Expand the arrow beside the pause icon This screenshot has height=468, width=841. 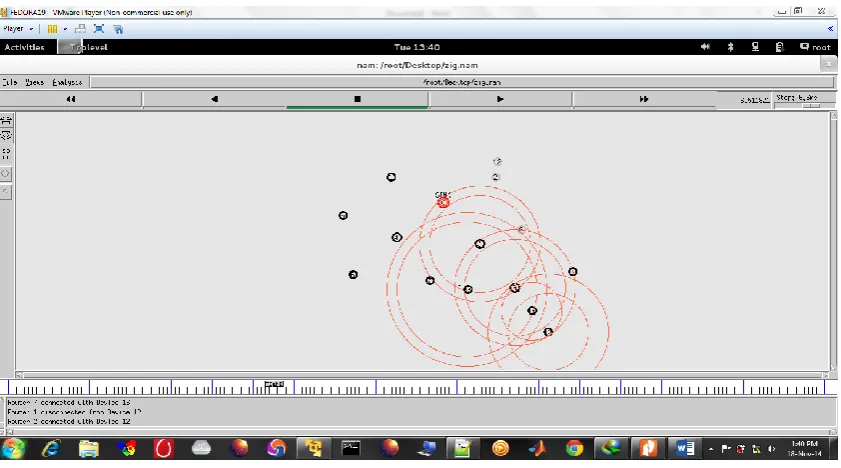65,29
